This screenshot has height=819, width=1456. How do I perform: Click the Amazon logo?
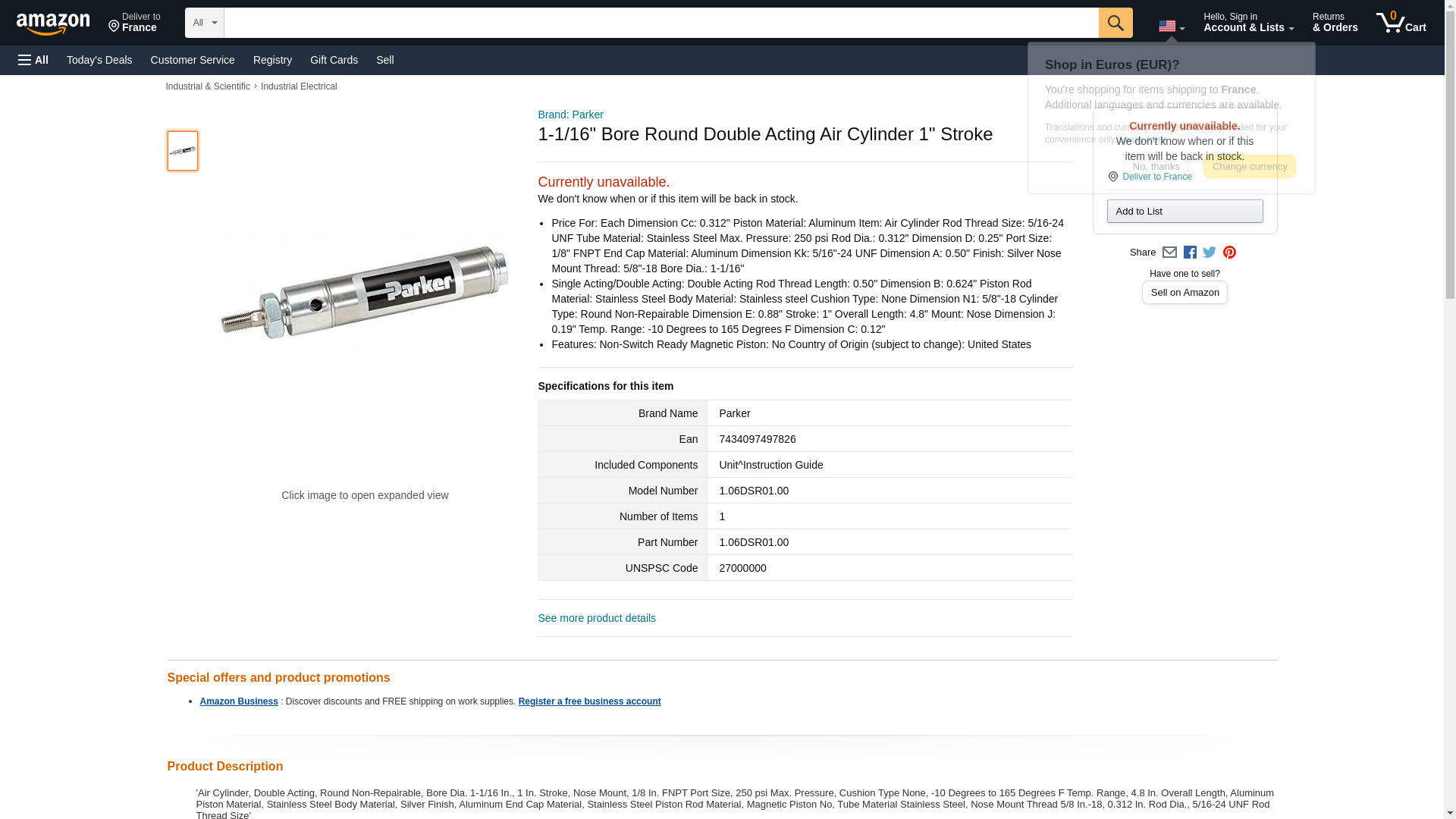point(53,24)
